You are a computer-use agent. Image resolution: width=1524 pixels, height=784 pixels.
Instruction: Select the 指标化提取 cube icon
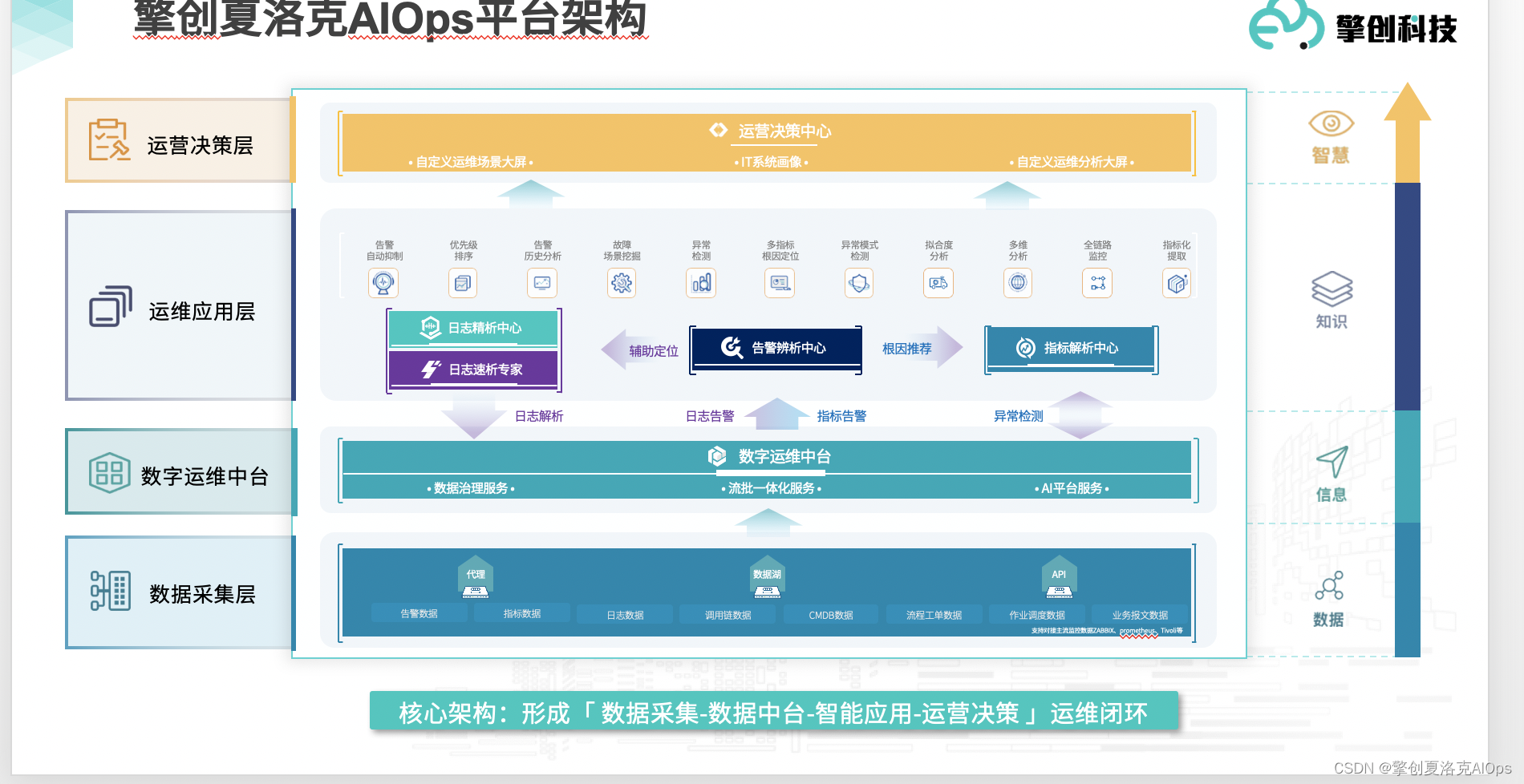click(1177, 283)
